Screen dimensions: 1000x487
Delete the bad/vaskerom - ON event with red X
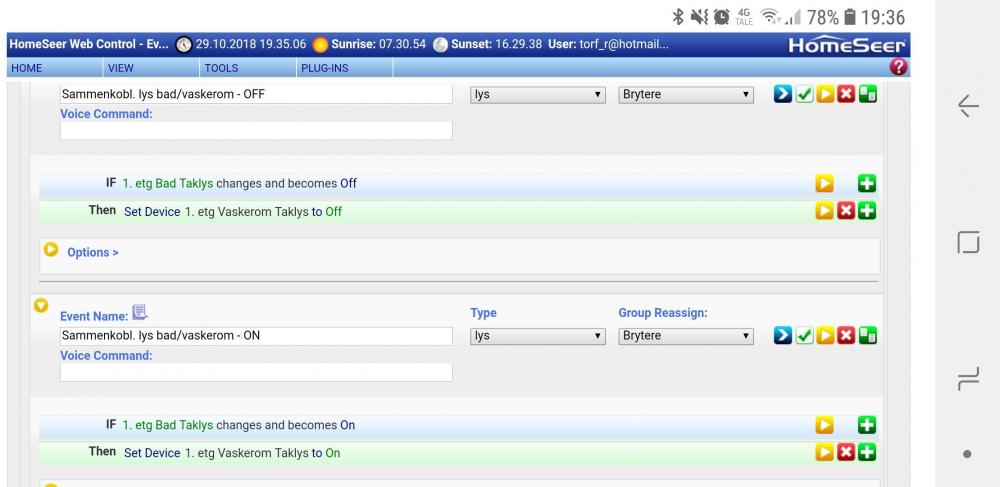click(846, 335)
